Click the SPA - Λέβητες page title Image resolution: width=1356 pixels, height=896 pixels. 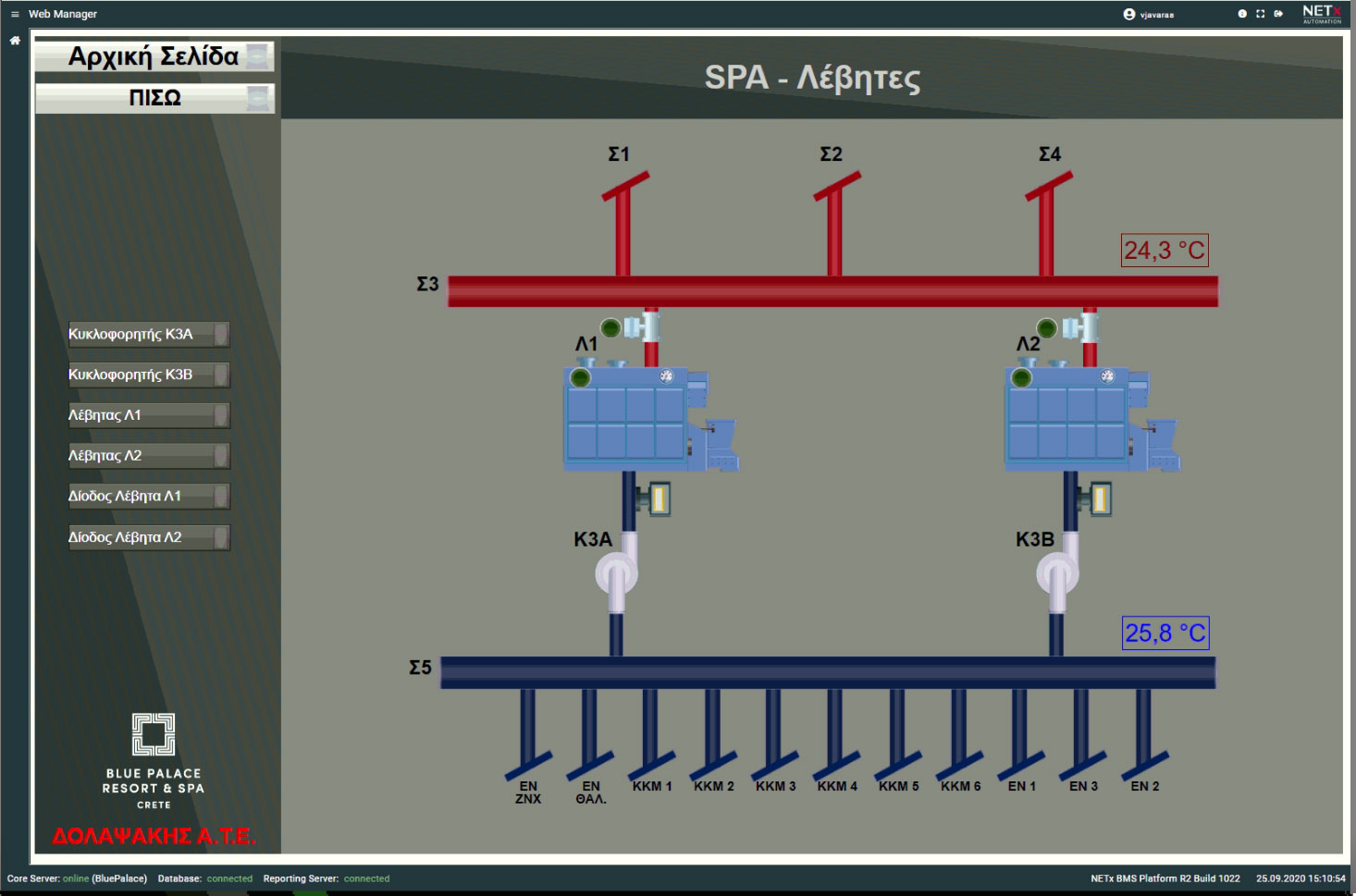[x=812, y=78]
